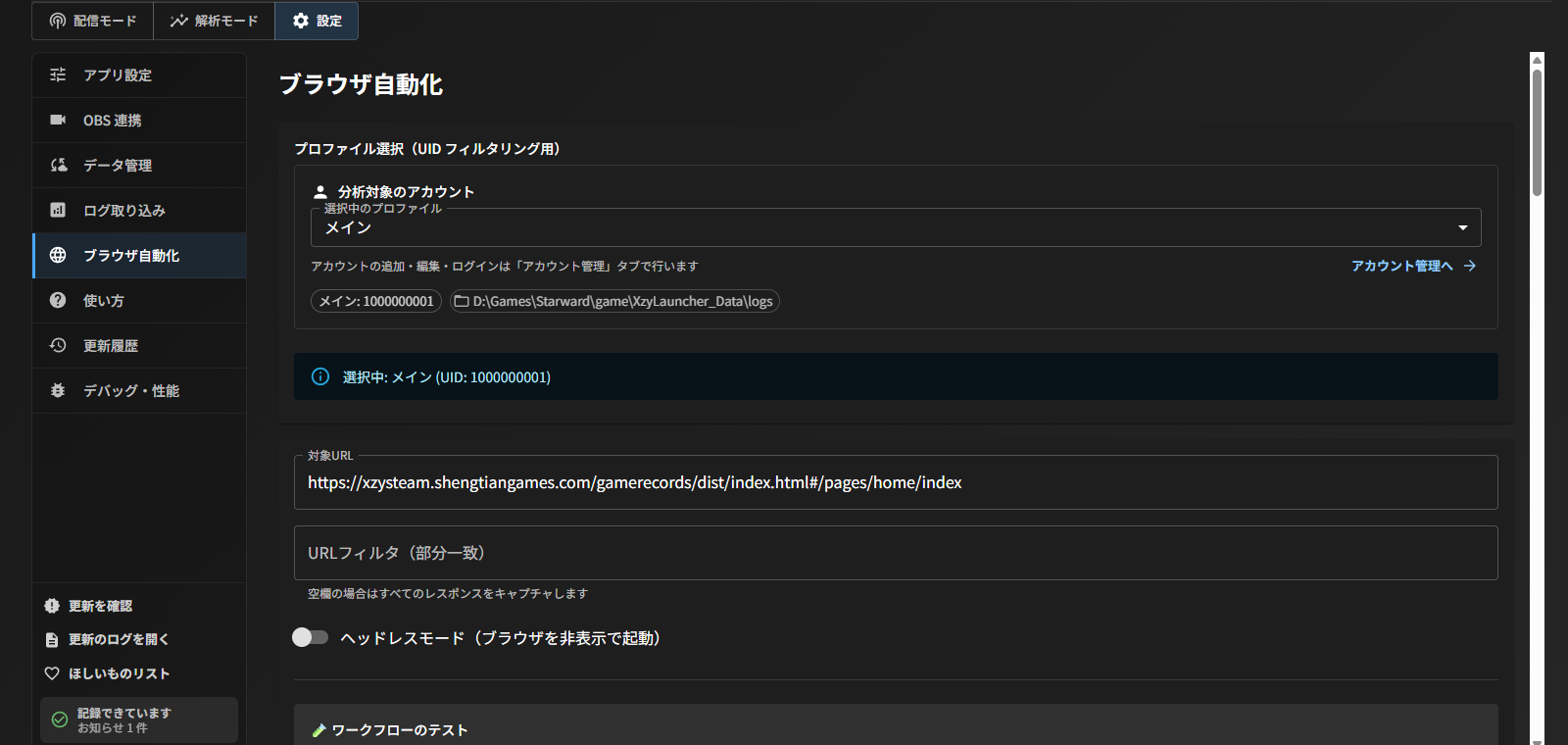This screenshot has width=1568, height=745.
Task: Click the データ管理 icon
Action: pyautogui.click(x=58, y=165)
